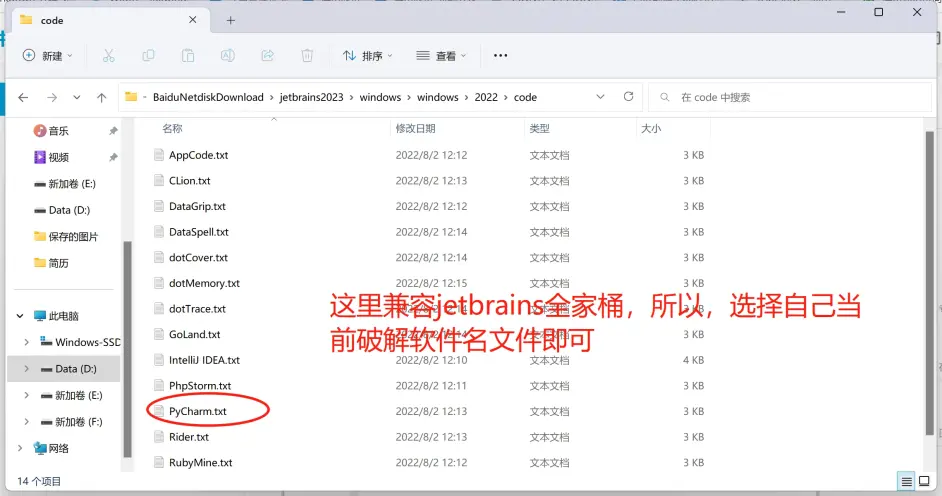Navigate to jetbrains2023 breadcrumb
The height and width of the screenshot is (496, 942).
tap(311, 97)
